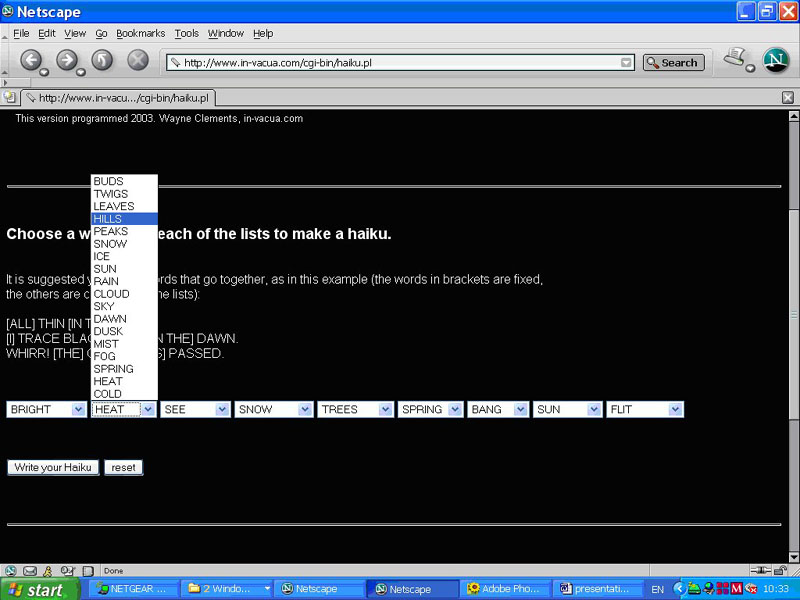Screen dimensions: 800x600
Task: Open the URL history dropdown arrow
Action: pyautogui.click(x=626, y=63)
